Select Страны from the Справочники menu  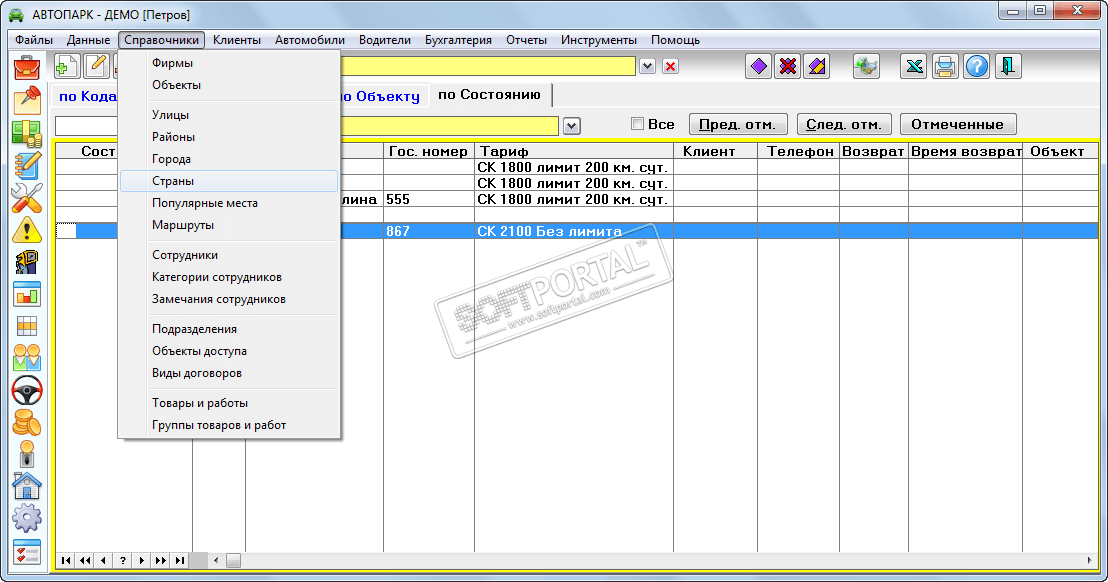tap(229, 181)
